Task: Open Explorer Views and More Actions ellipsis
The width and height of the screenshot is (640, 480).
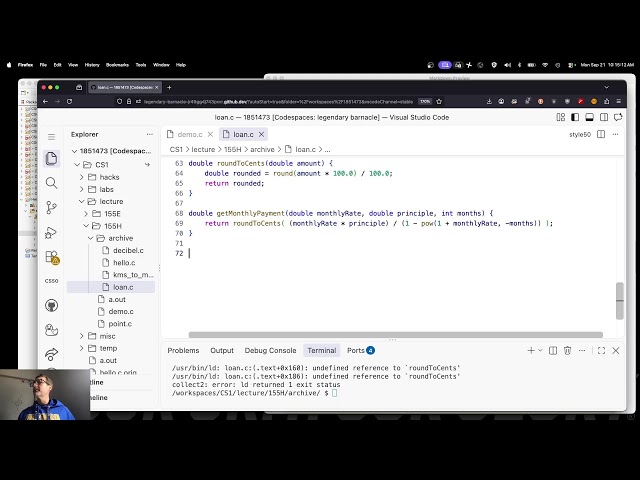Action: pyautogui.click(x=150, y=134)
